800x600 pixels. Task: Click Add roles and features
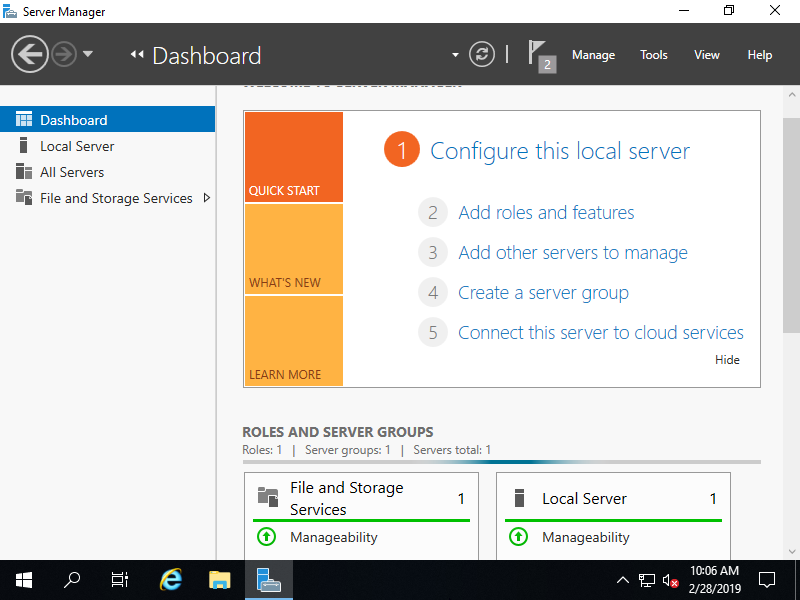tap(546, 212)
